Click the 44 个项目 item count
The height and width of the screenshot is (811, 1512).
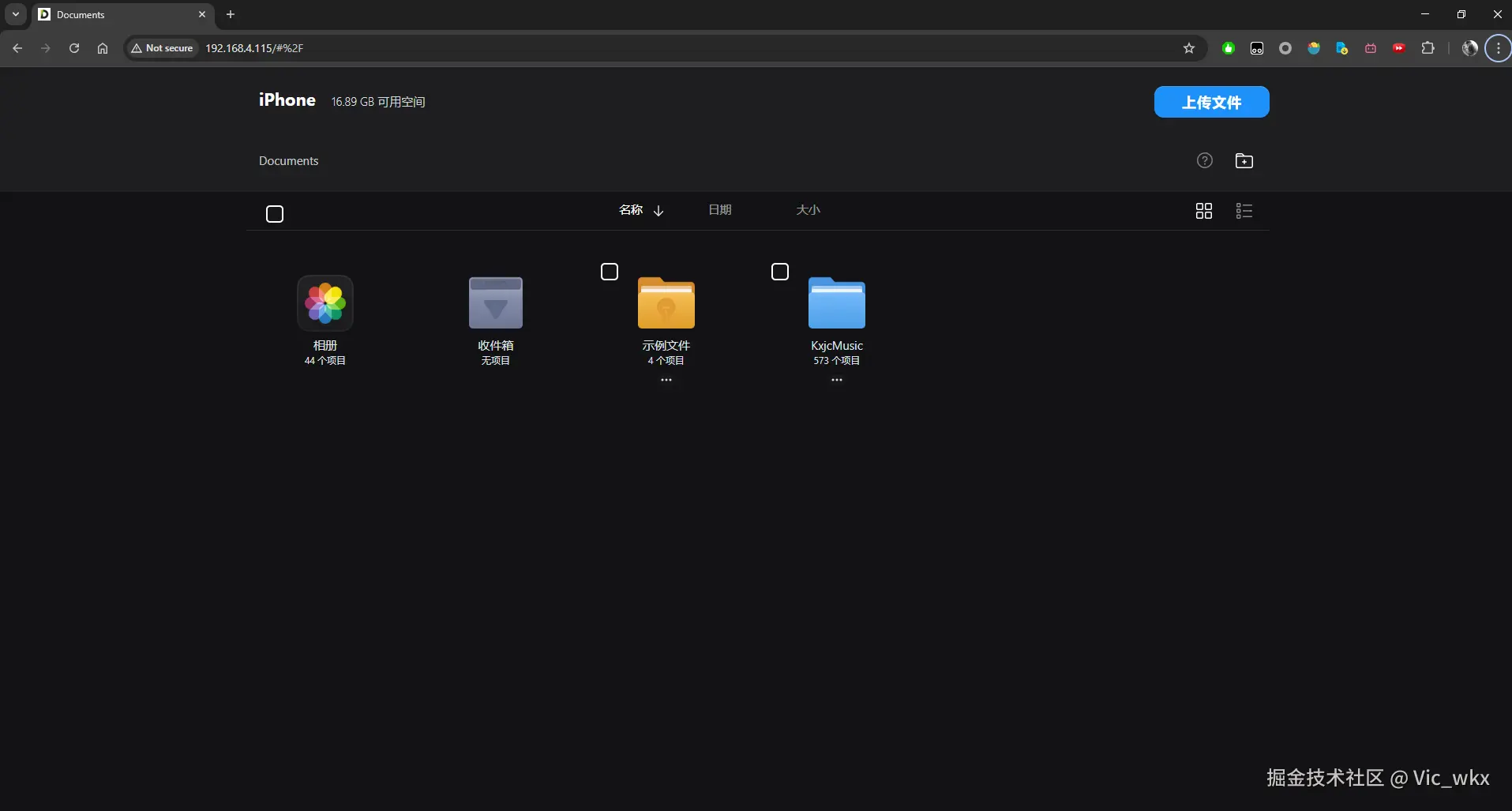coord(325,361)
